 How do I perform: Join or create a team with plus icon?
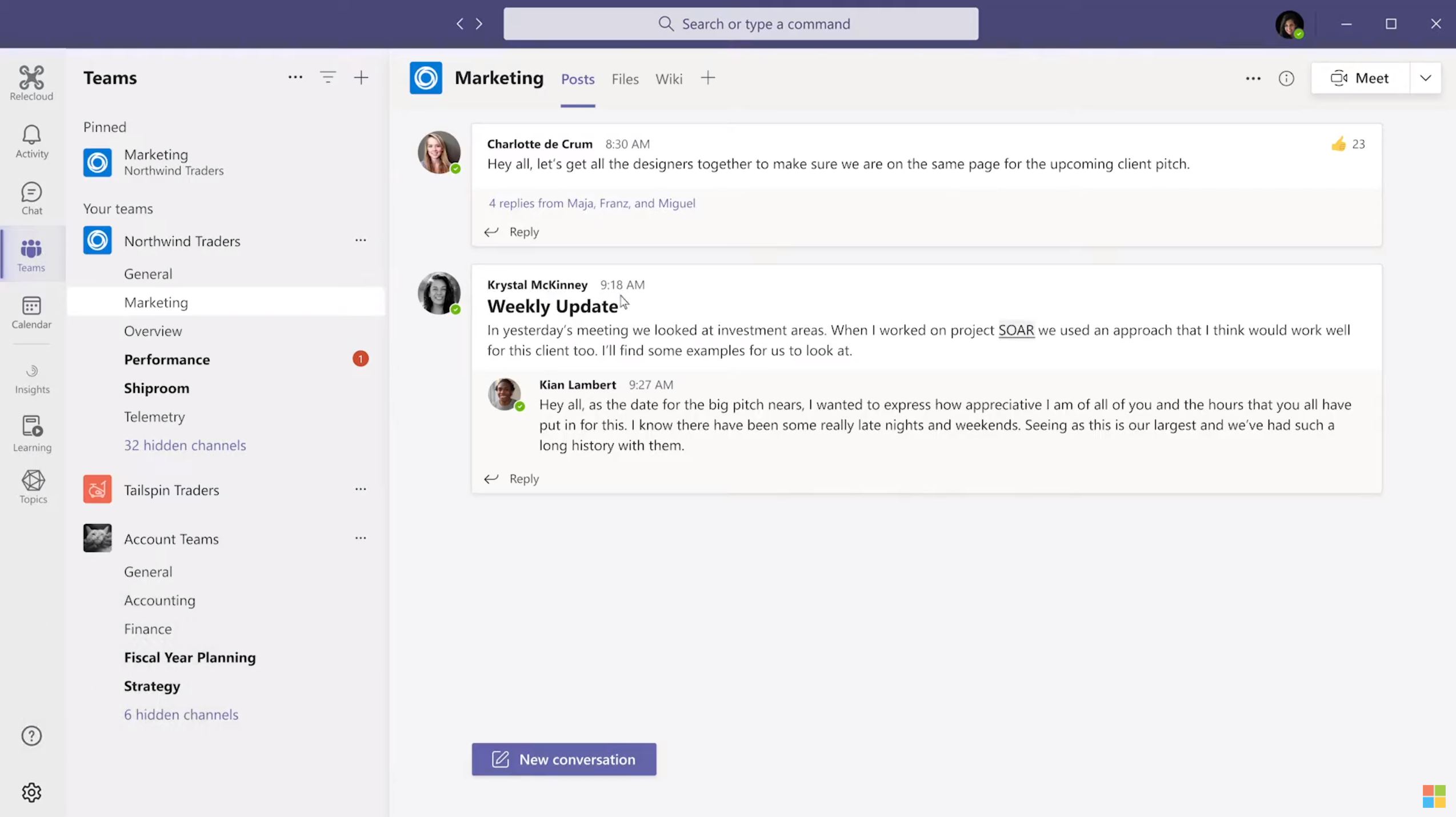361,77
